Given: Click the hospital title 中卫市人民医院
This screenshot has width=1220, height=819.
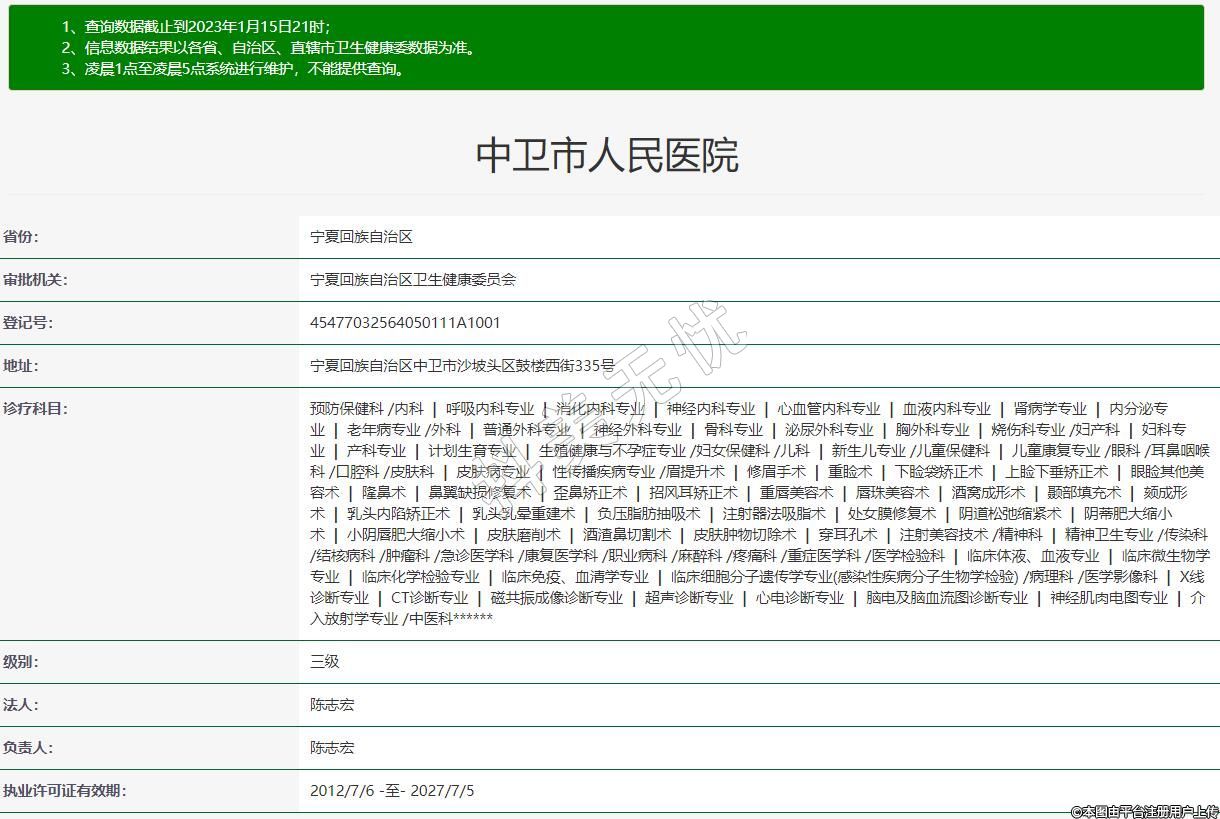Looking at the screenshot, I should click(x=606, y=156).
